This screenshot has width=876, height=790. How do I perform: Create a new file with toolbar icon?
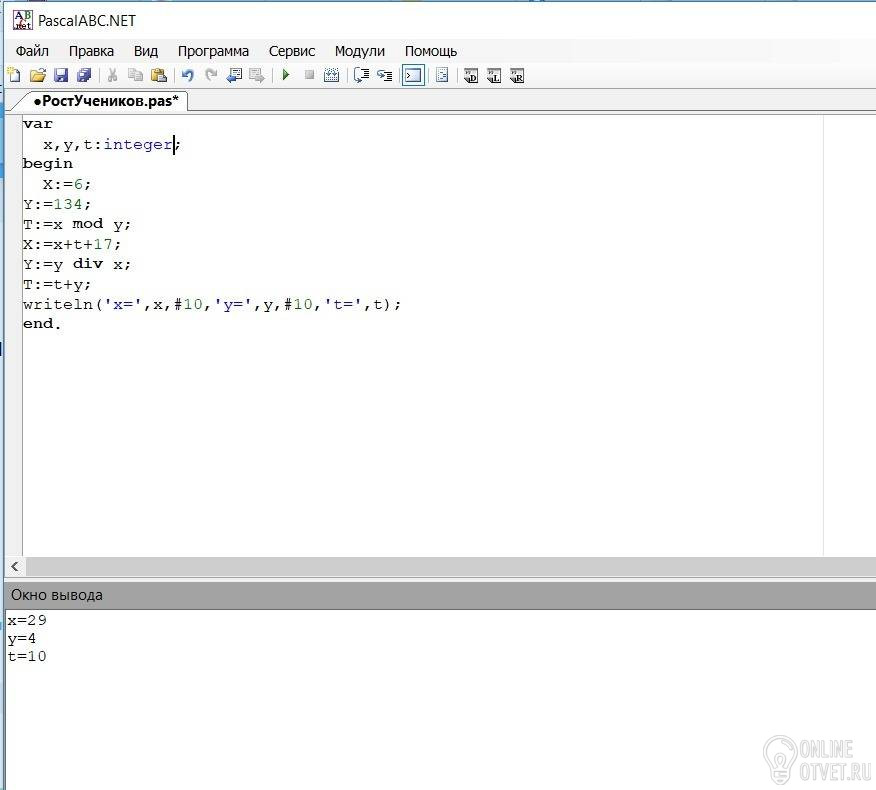14,75
